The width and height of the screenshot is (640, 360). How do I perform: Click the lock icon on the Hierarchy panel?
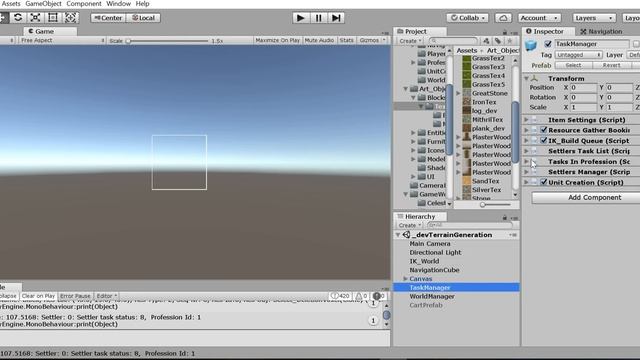pos(505,218)
